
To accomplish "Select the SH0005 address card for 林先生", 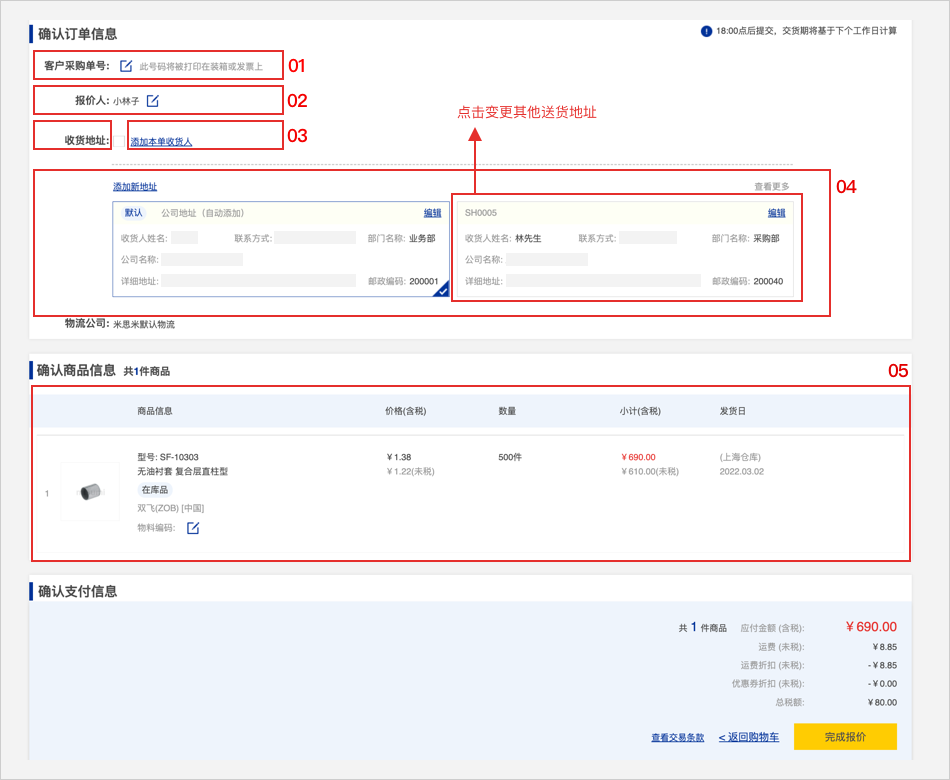I will tap(625, 260).
